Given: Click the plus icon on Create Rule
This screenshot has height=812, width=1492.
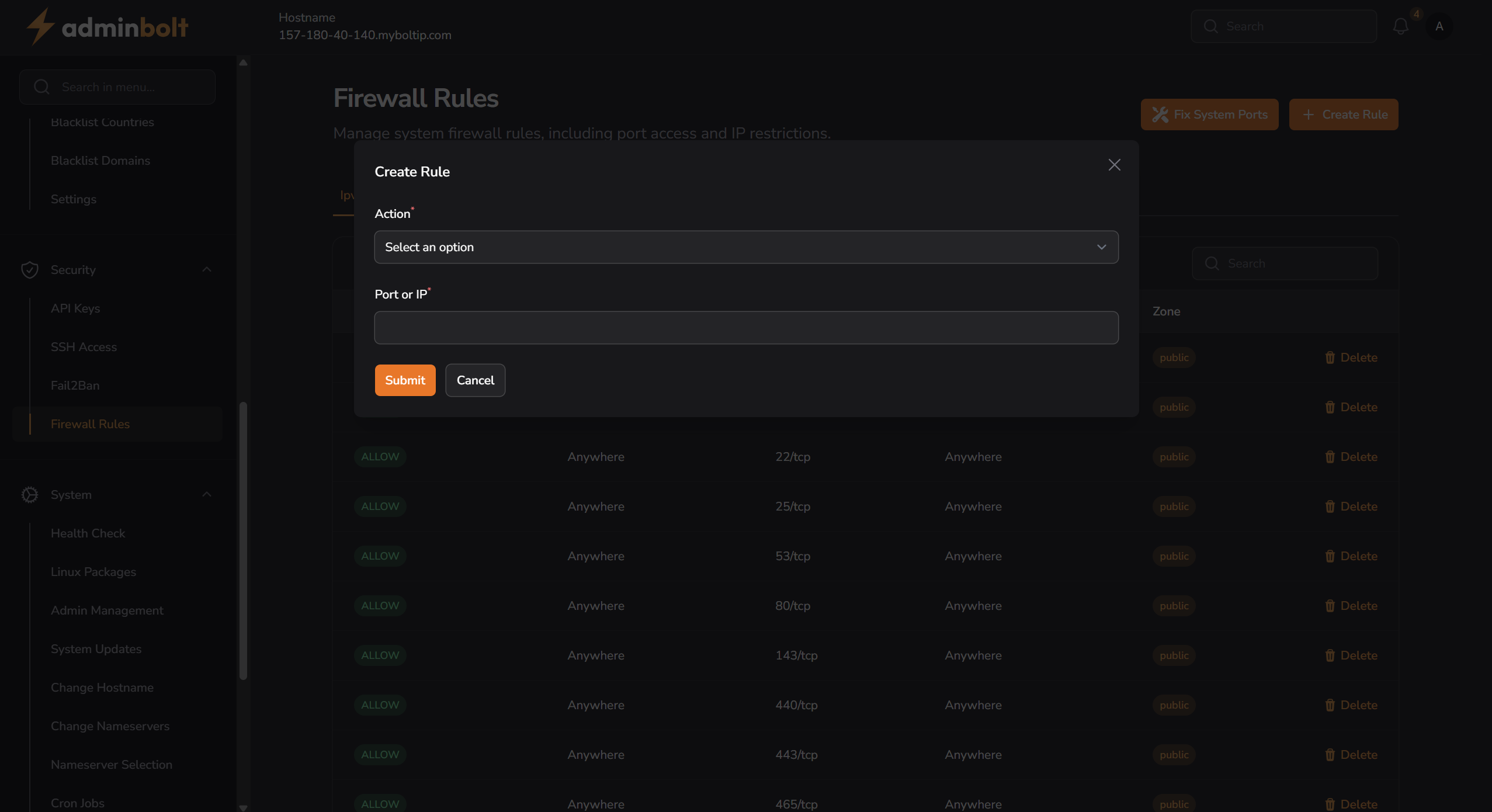Looking at the screenshot, I should click(1309, 114).
